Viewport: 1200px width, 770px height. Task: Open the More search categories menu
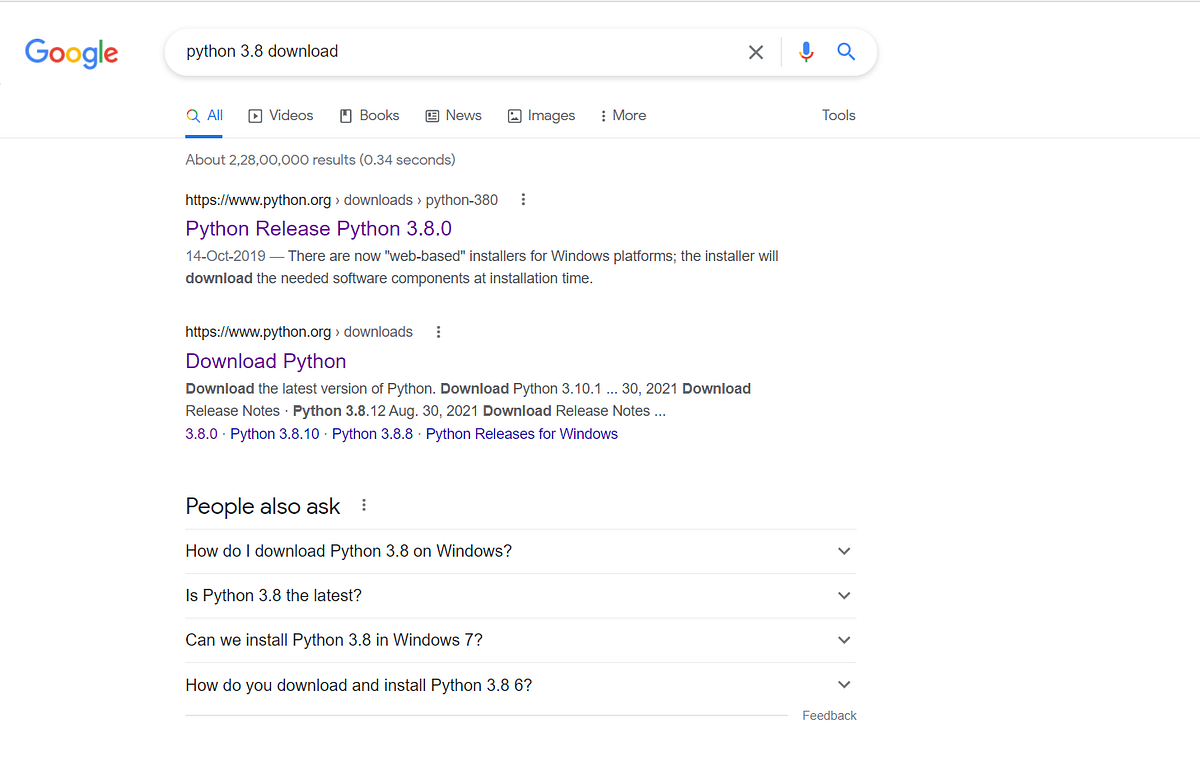(622, 116)
